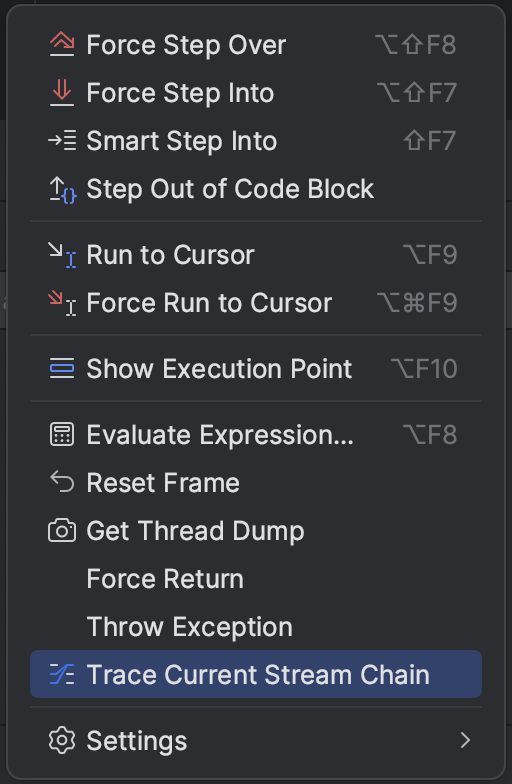Click the Step Out of Code Block icon
Screen dimensions: 512x784
[x=62, y=190]
